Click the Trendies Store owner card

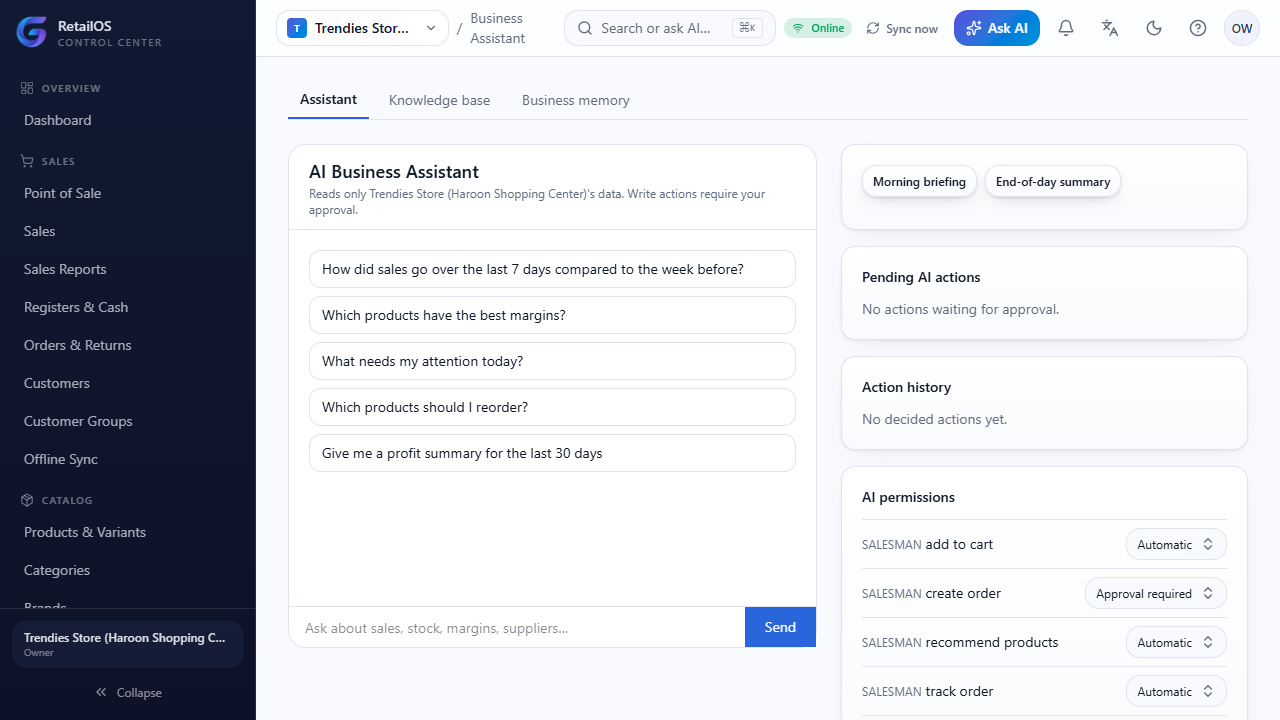tap(128, 644)
